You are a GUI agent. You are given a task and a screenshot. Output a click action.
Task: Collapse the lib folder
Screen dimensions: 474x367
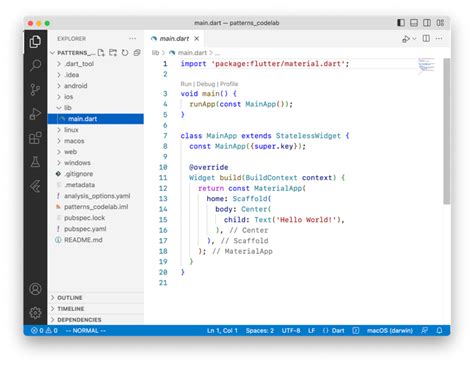[96, 108]
